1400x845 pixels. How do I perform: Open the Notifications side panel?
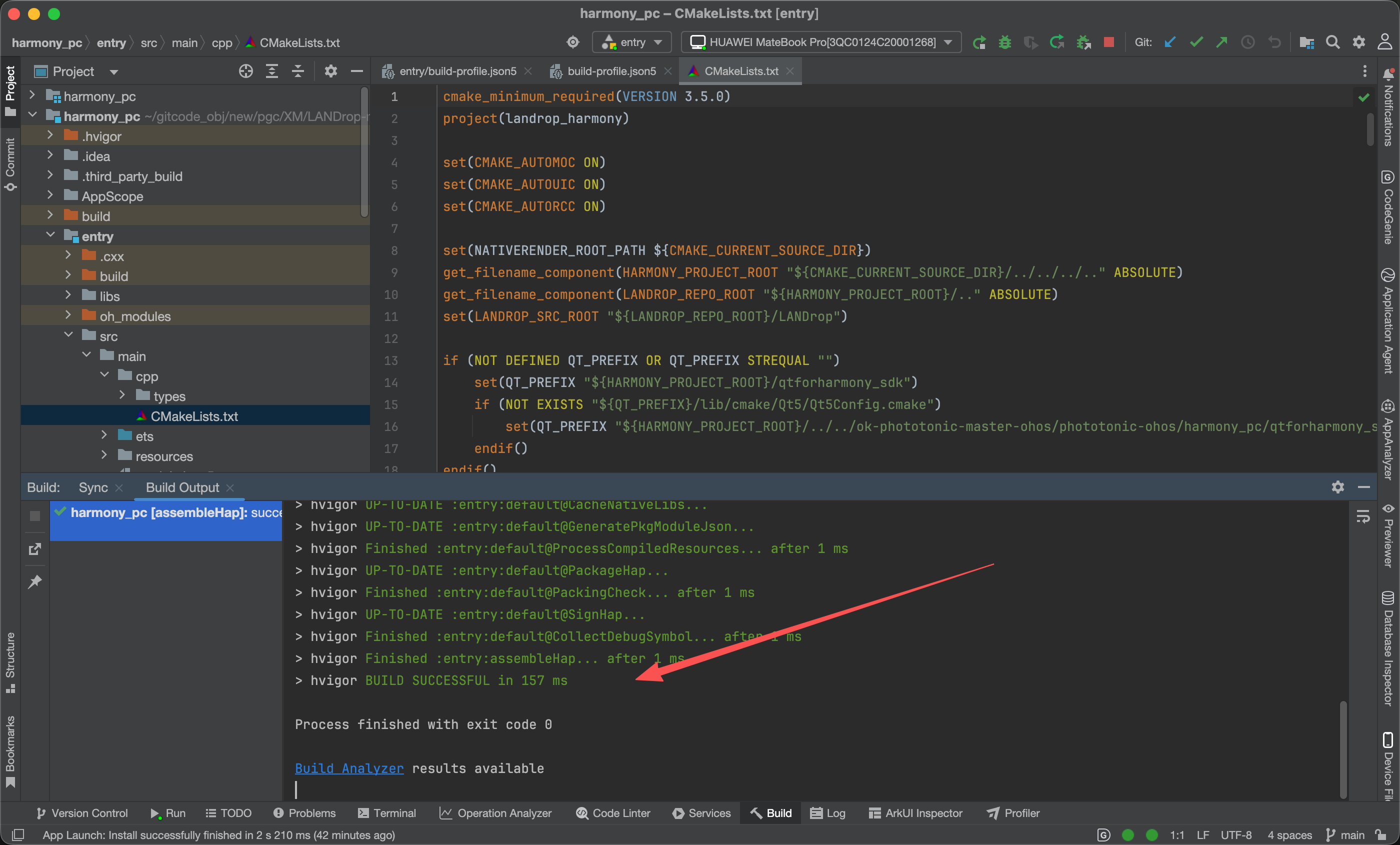coord(1387,106)
